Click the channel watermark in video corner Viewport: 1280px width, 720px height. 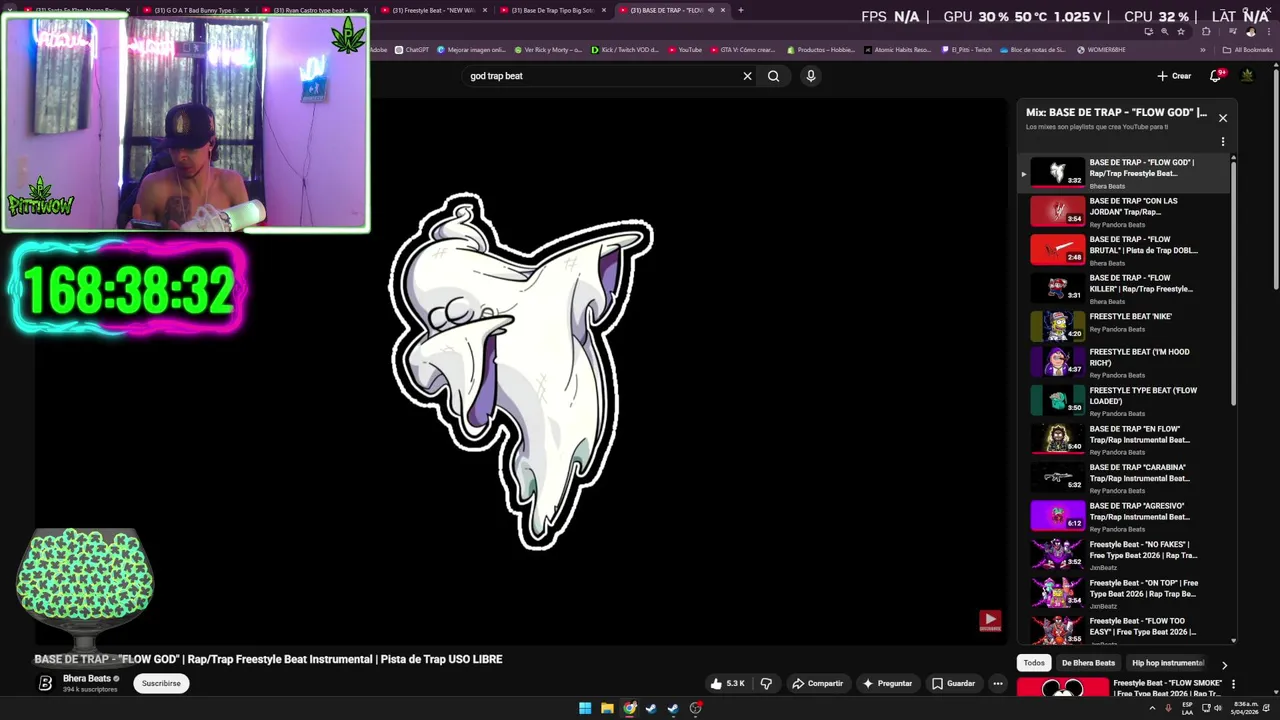(x=990, y=621)
